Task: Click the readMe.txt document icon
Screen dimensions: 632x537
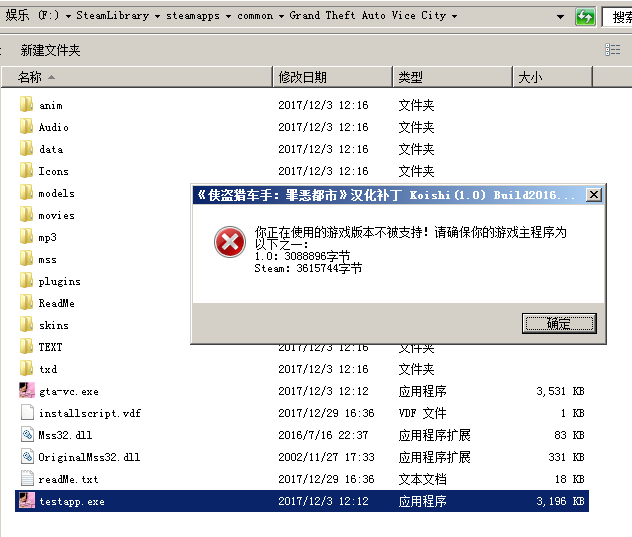Action: click(27, 479)
